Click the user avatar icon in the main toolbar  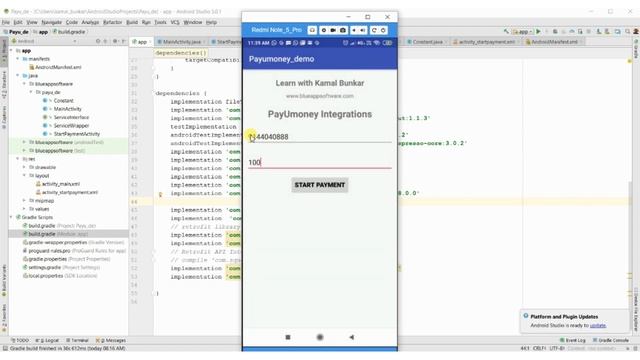point(636,31)
